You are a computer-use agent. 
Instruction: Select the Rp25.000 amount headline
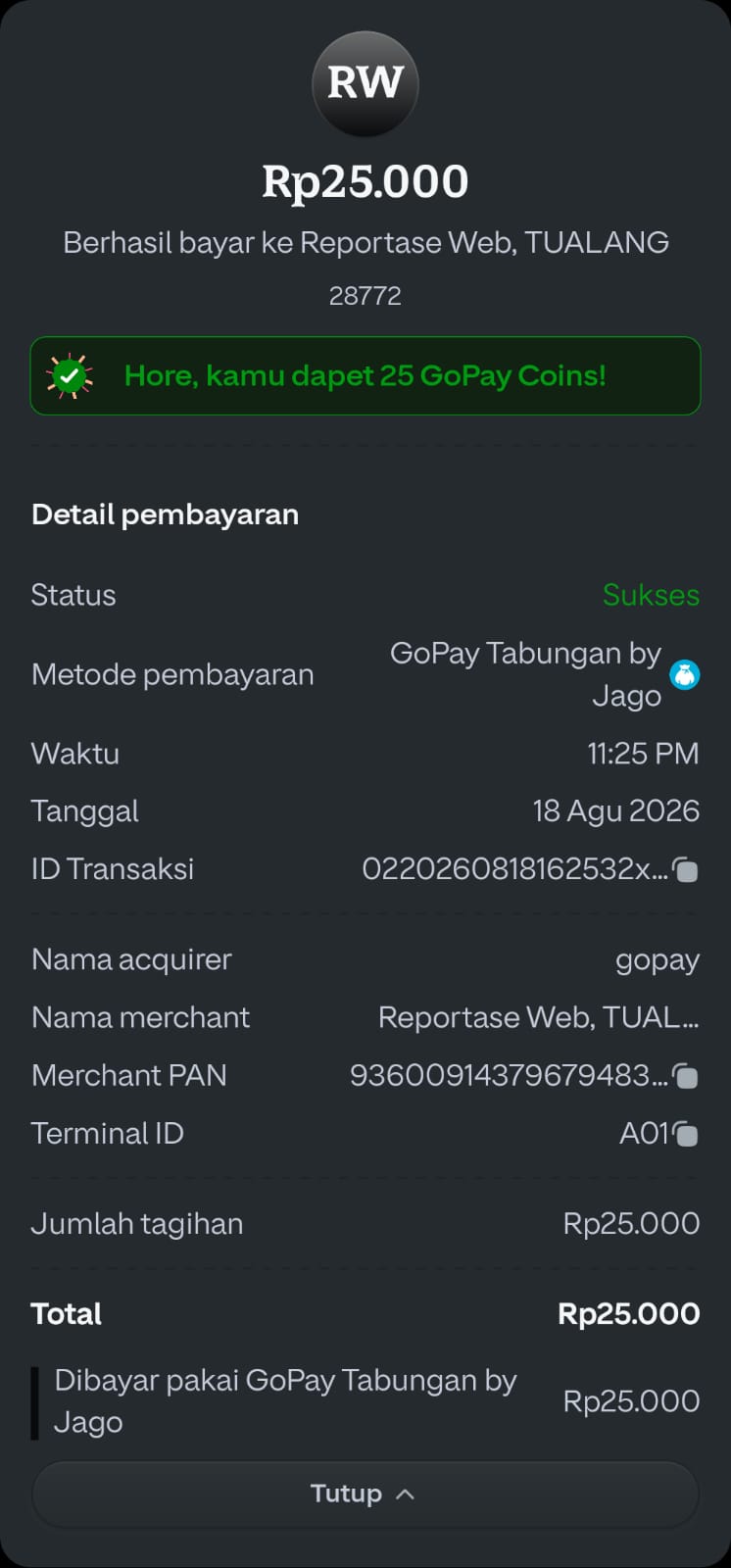(365, 182)
